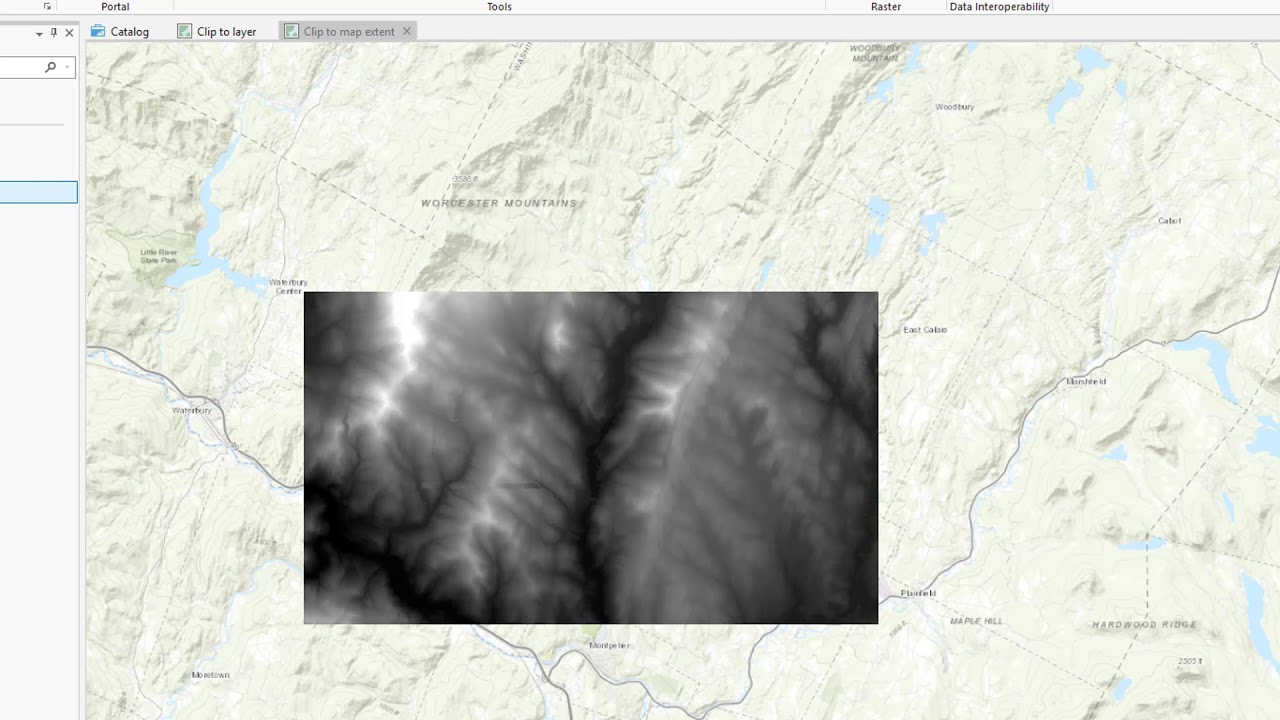Image resolution: width=1280 pixels, height=720 pixels.
Task: Click the Plainfield label on map
Action: pyautogui.click(x=918, y=593)
